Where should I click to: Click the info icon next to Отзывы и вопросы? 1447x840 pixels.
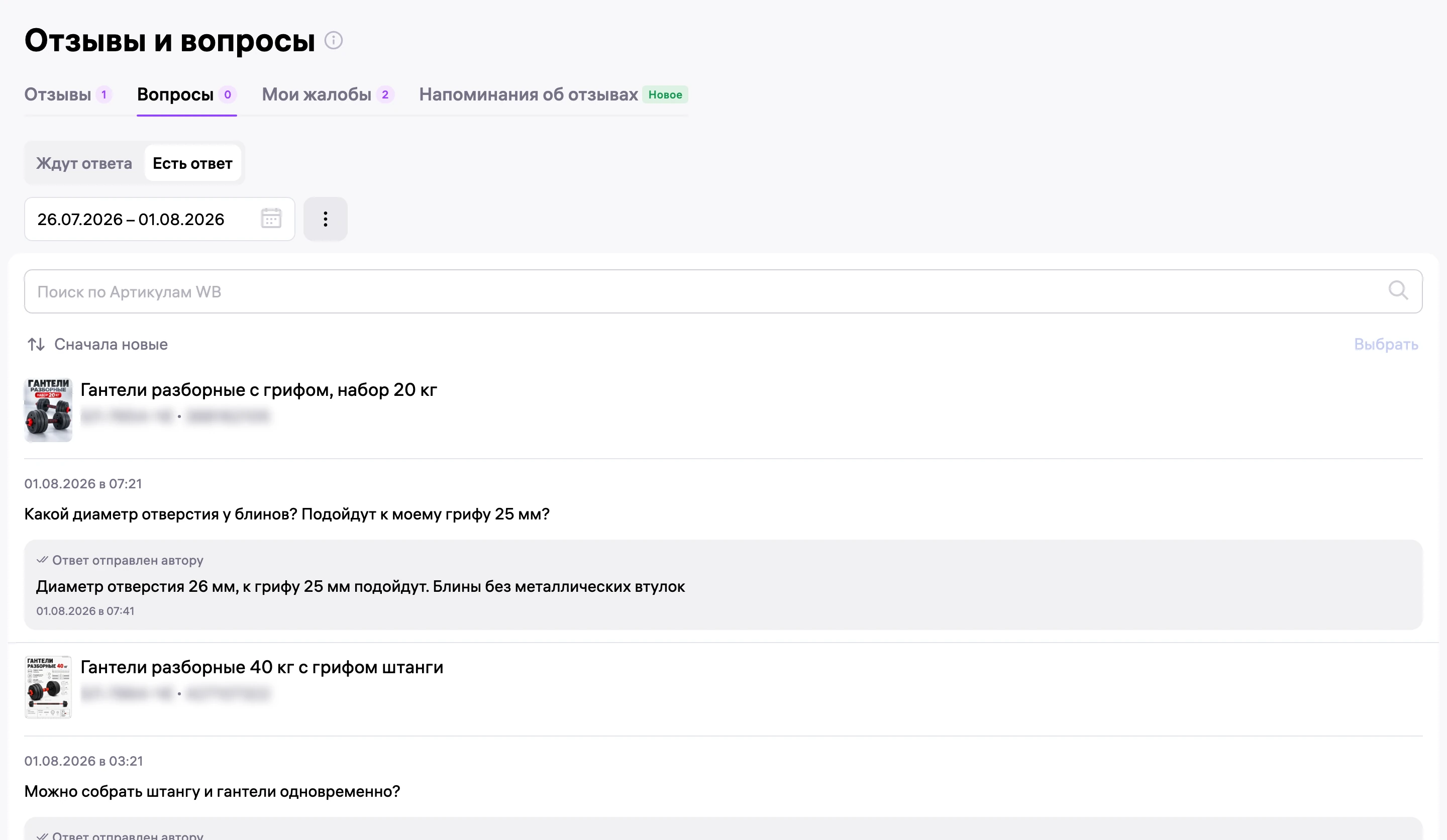pos(333,40)
